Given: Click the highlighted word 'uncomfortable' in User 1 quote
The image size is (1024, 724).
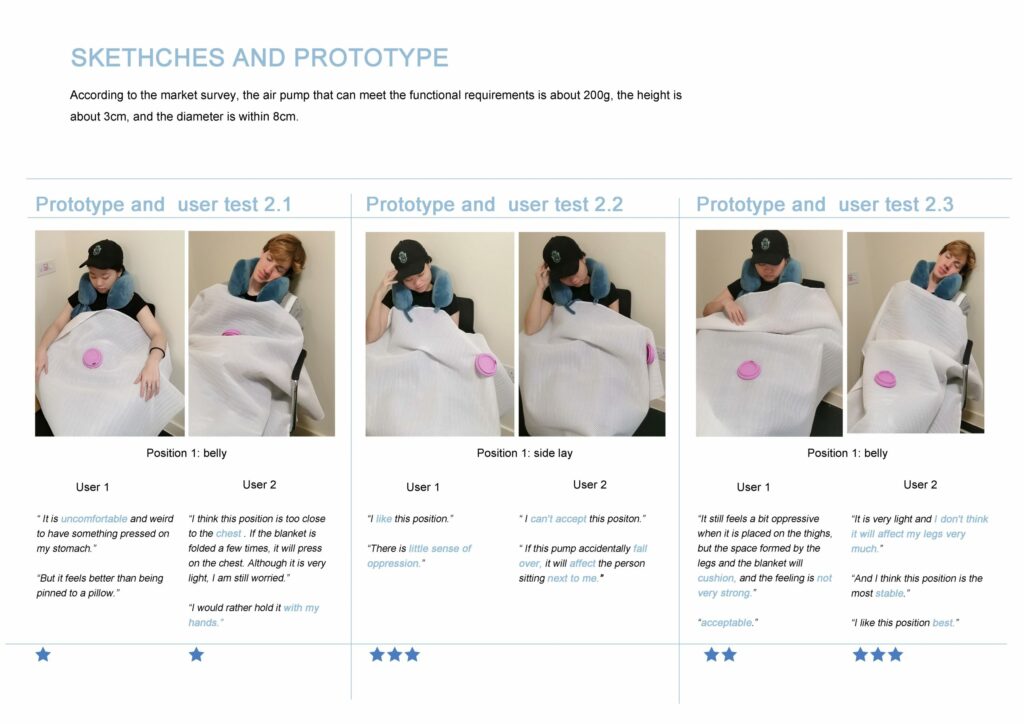Looking at the screenshot, I should point(94,518).
